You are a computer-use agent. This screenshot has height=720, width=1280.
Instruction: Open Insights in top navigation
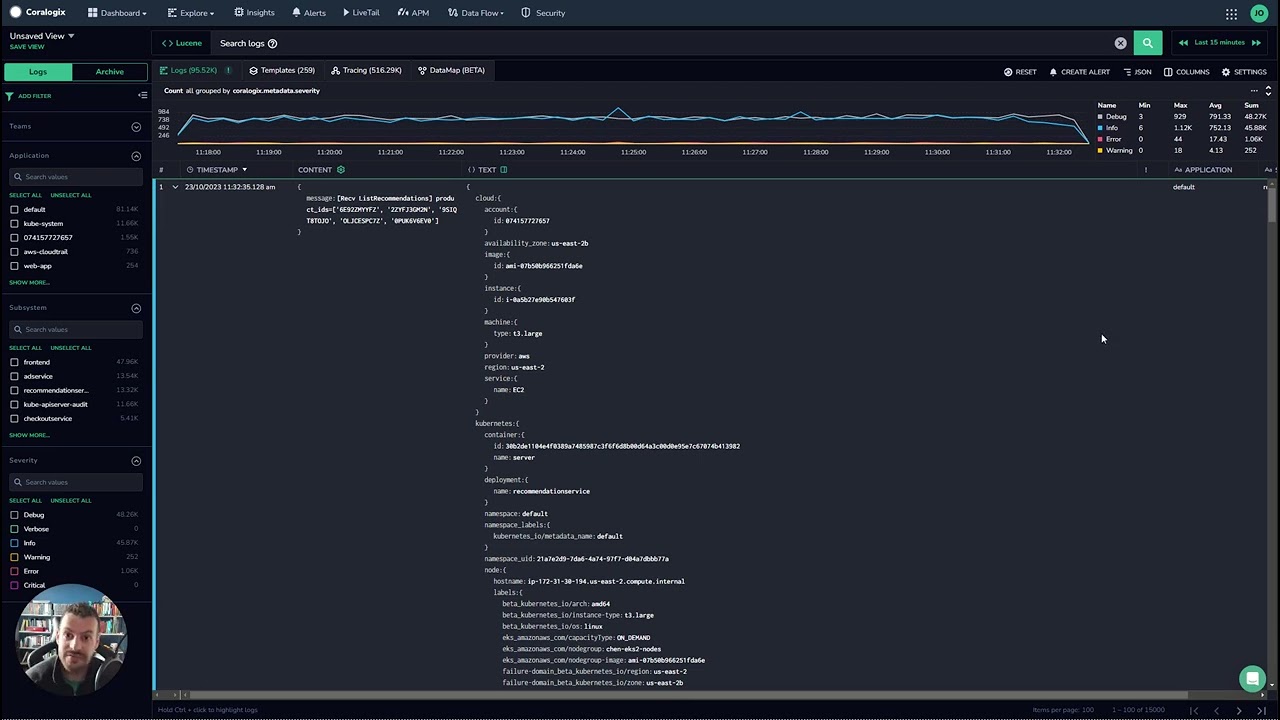point(254,13)
